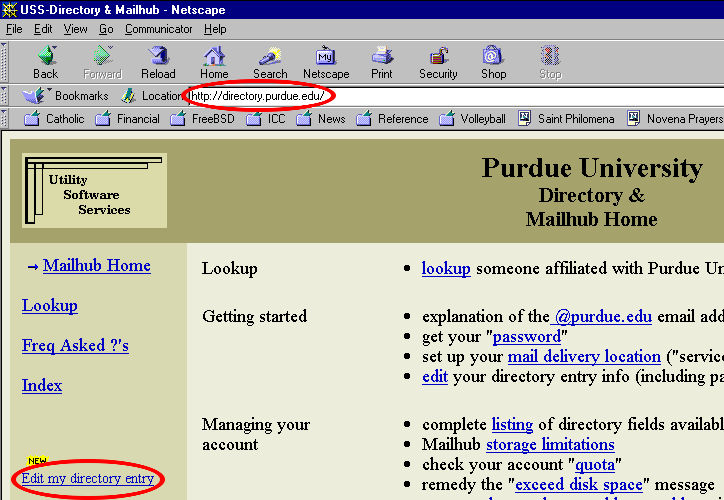Open the Reference bookmark folder

coord(392,119)
